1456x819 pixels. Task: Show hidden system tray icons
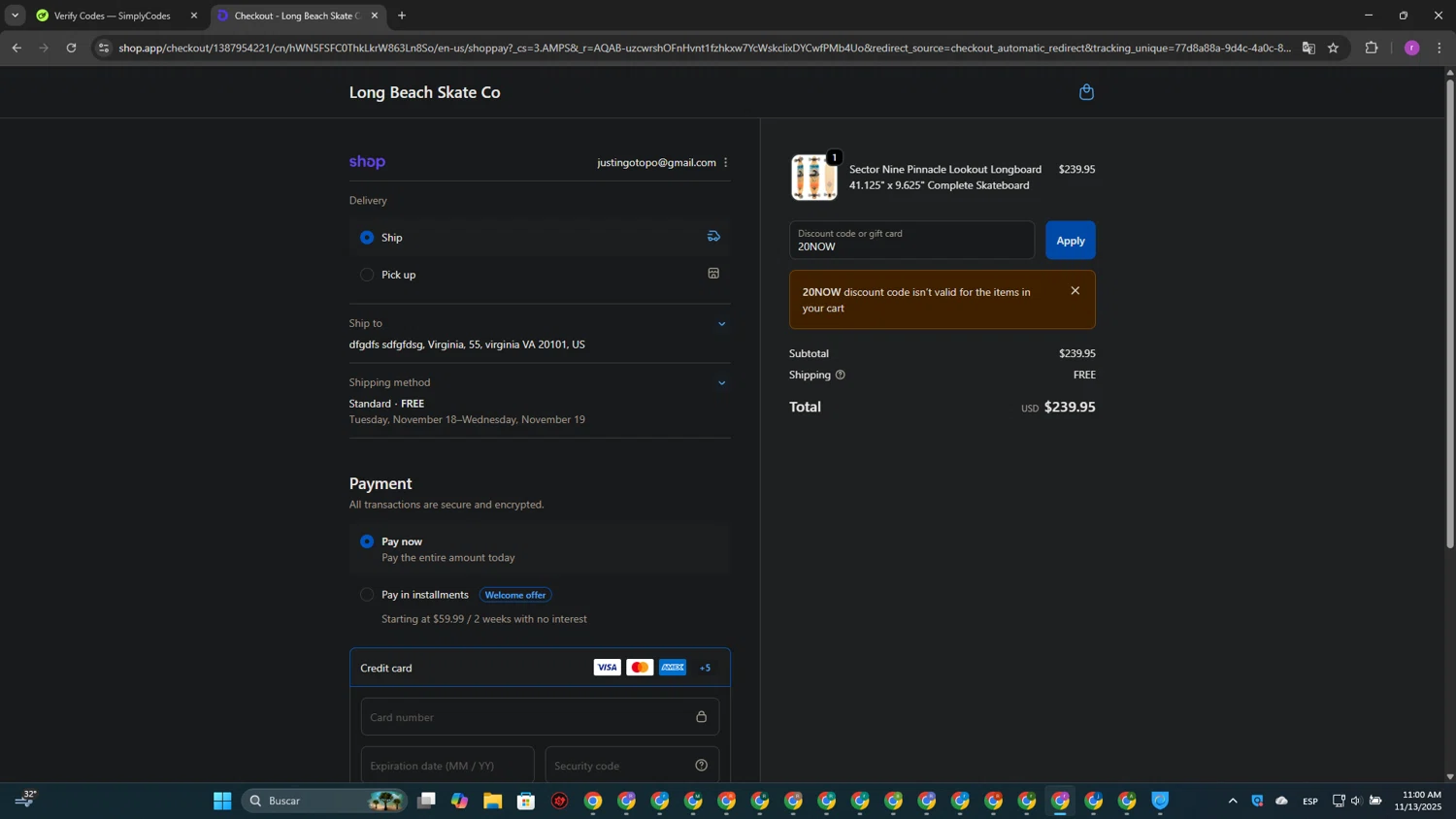(1233, 801)
